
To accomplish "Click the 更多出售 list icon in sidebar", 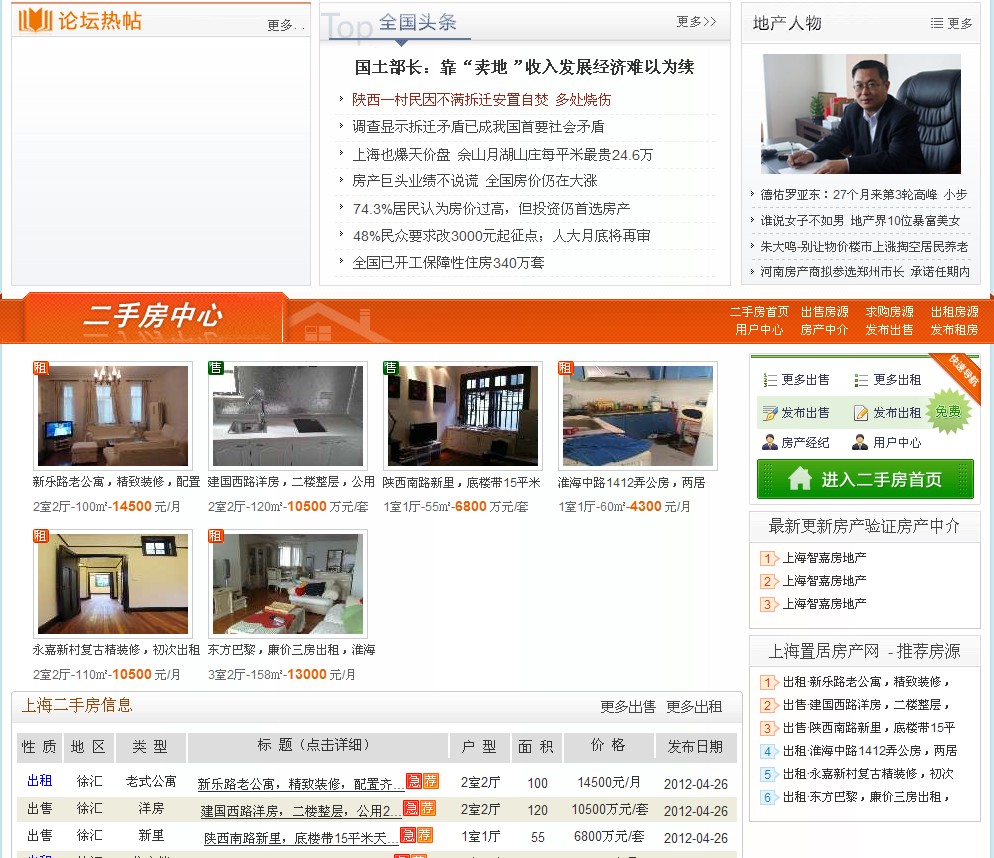I will [770, 380].
